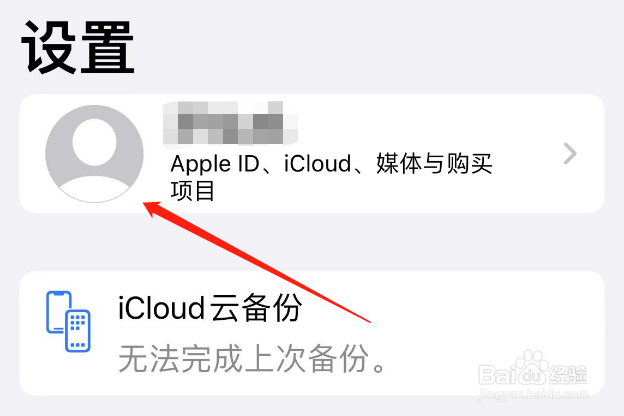Image resolution: width=624 pixels, height=416 pixels.
Task: Click the 媒体与购买 portion of subtitle
Action: click(x=434, y=163)
